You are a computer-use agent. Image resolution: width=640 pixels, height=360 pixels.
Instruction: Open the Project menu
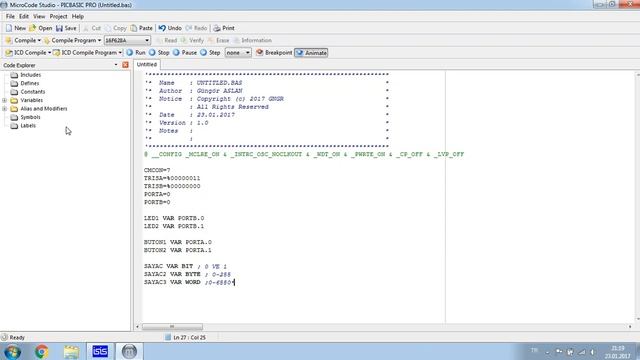coord(58,16)
